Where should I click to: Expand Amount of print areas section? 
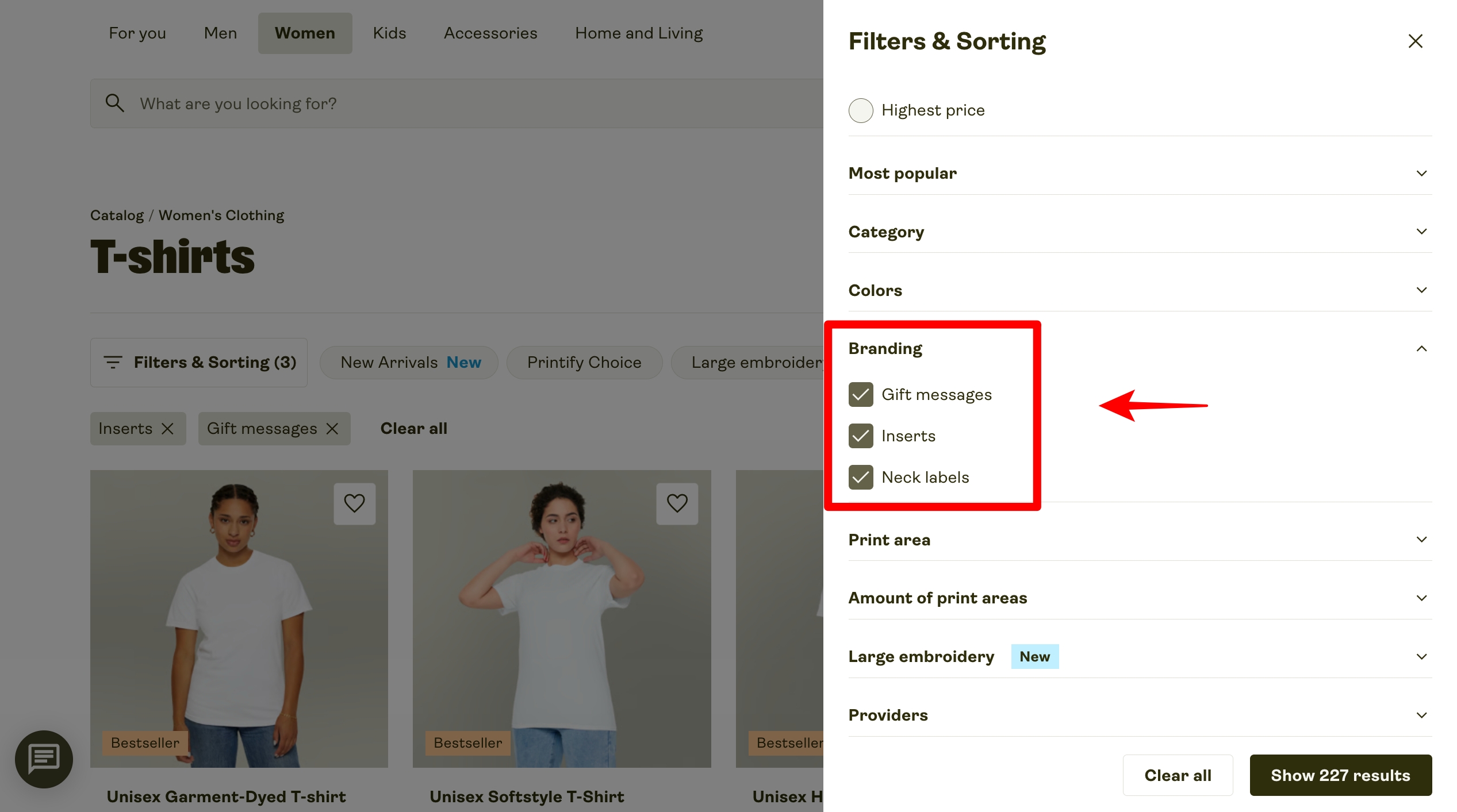coord(1140,598)
